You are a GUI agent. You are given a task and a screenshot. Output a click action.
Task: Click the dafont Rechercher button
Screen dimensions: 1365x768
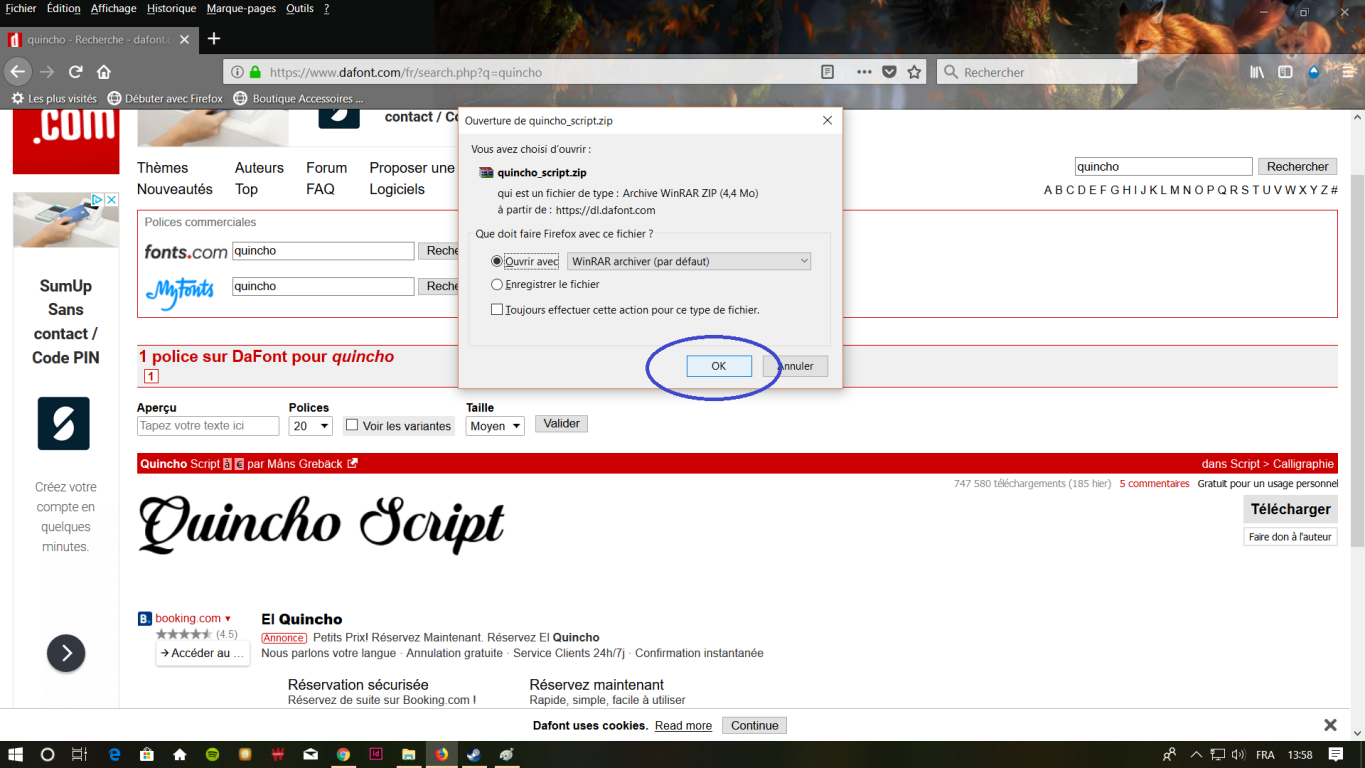pos(1297,167)
